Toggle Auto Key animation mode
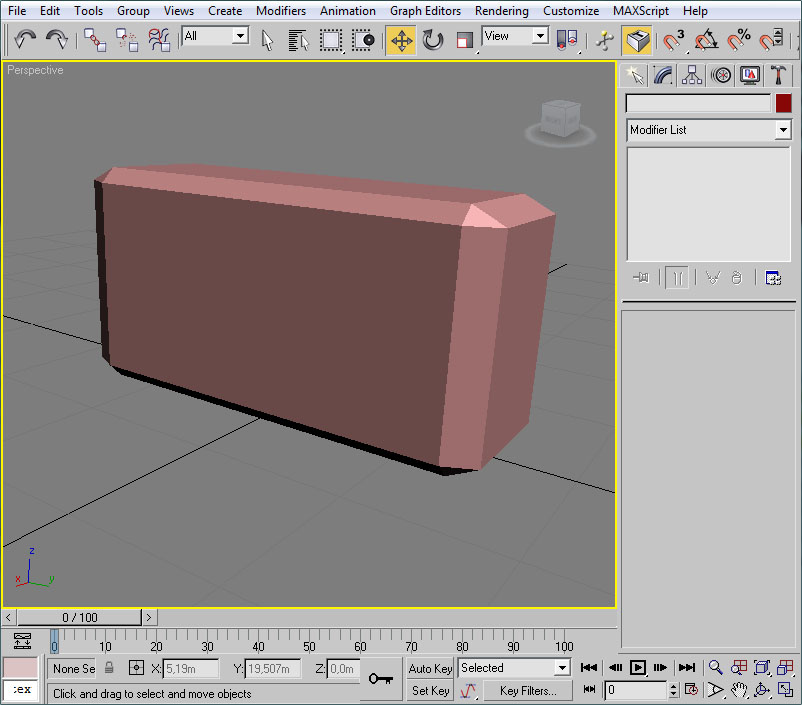 [x=430, y=668]
